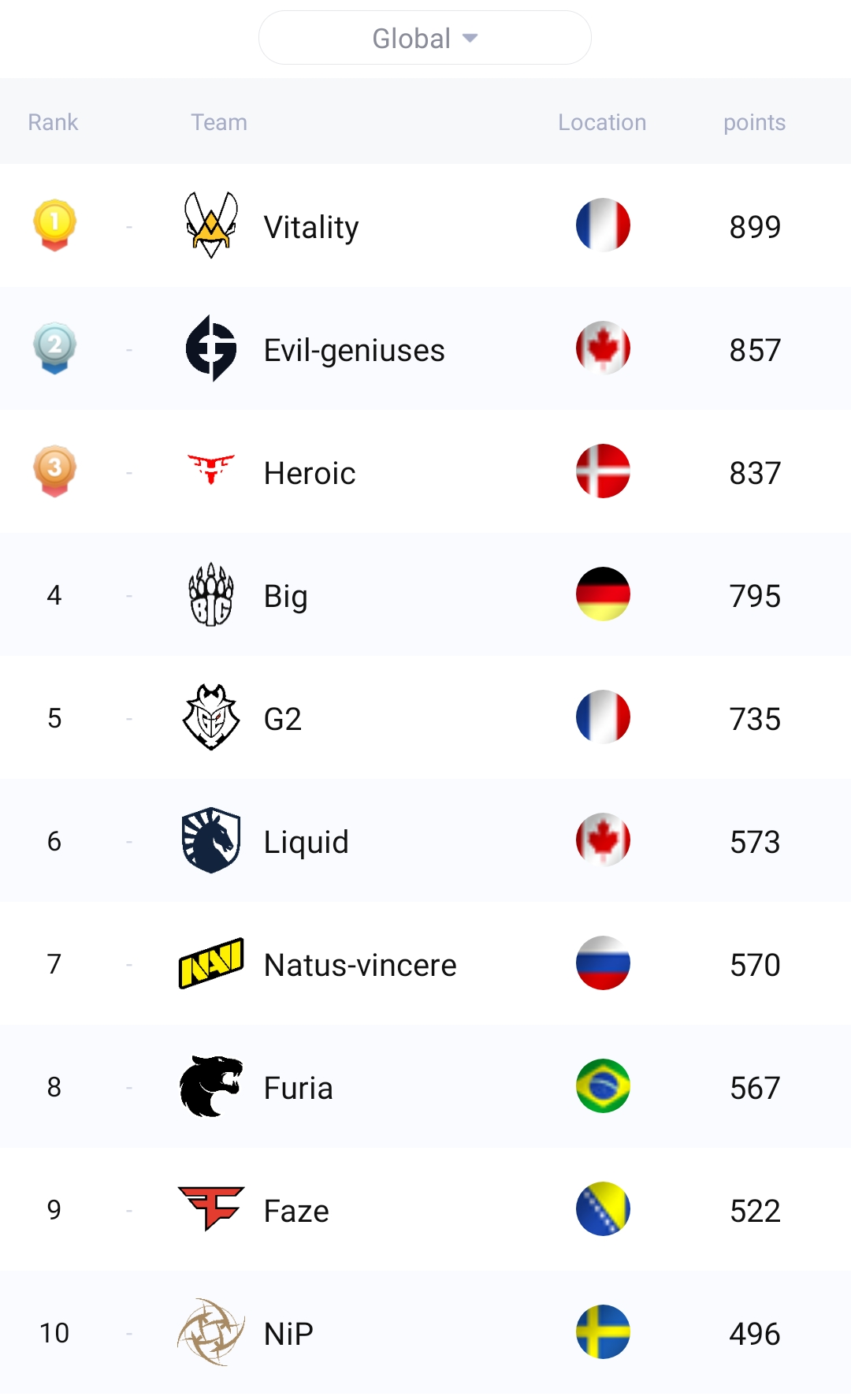Viewport: 851px width, 1400px height.
Task: Click the Evil-geniuses team logo
Action: [210, 348]
